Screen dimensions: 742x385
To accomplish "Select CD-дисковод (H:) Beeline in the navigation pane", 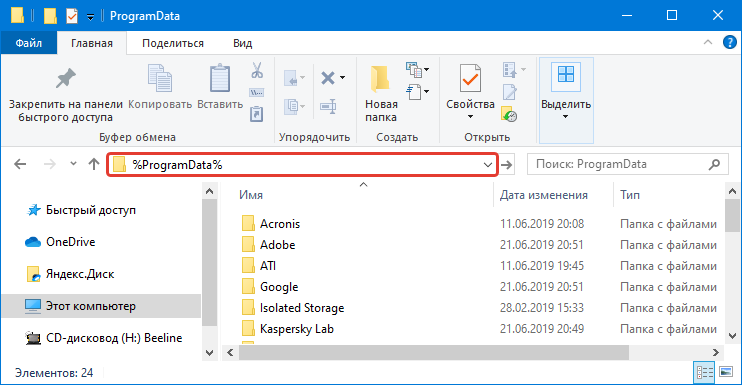I will click(104, 338).
